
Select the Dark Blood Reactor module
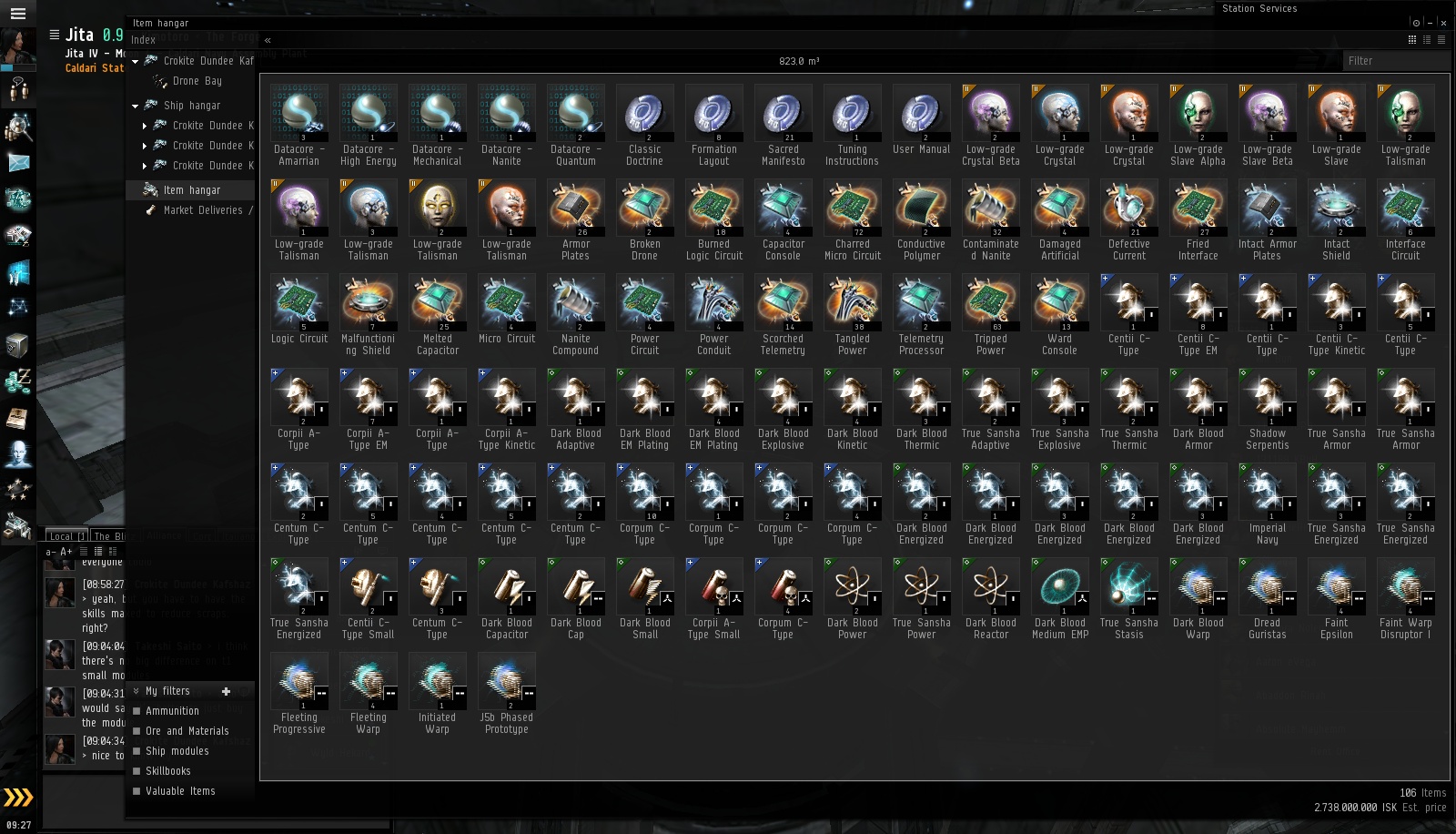(x=991, y=599)
